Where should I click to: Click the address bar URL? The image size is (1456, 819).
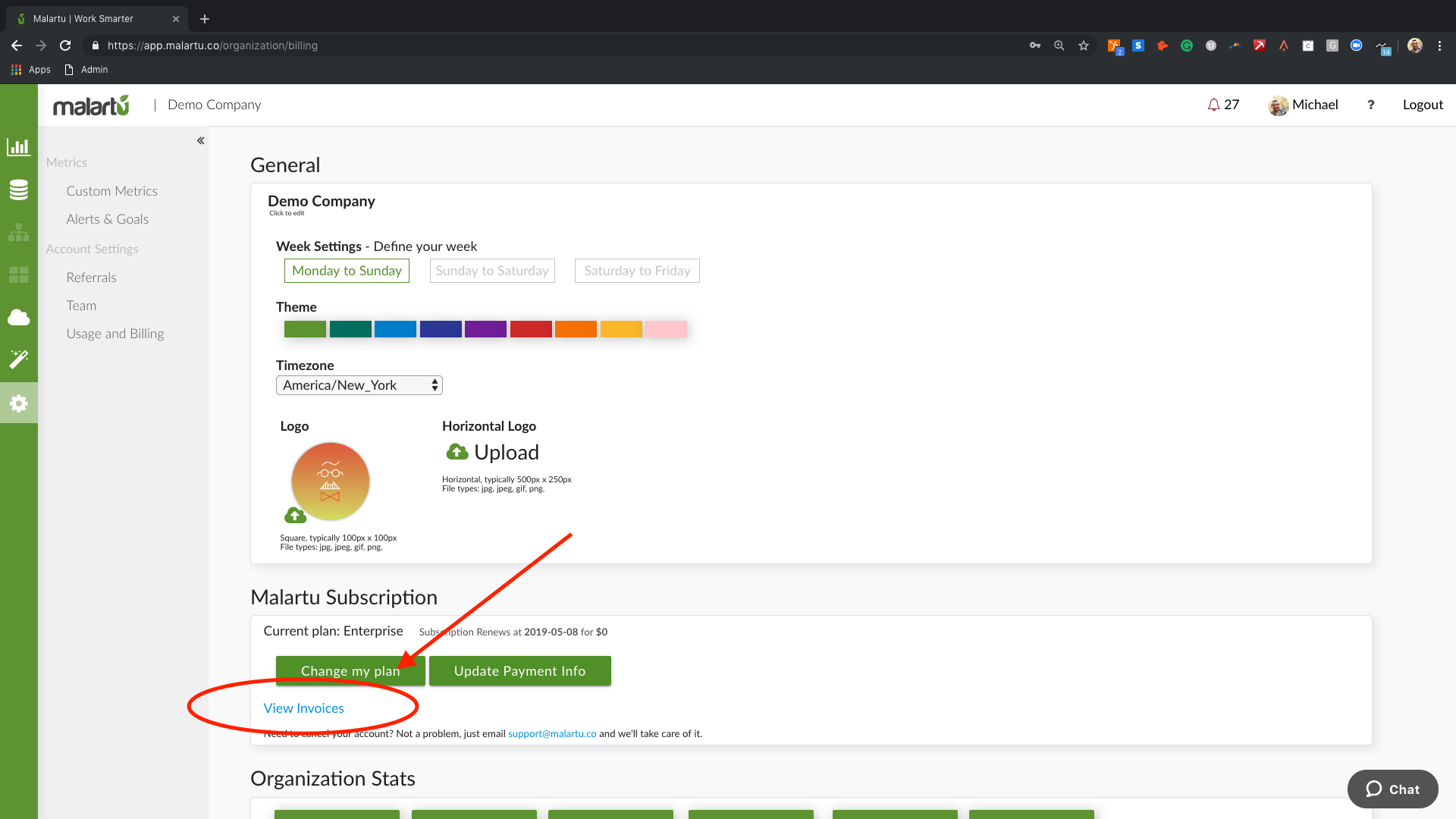212,45
